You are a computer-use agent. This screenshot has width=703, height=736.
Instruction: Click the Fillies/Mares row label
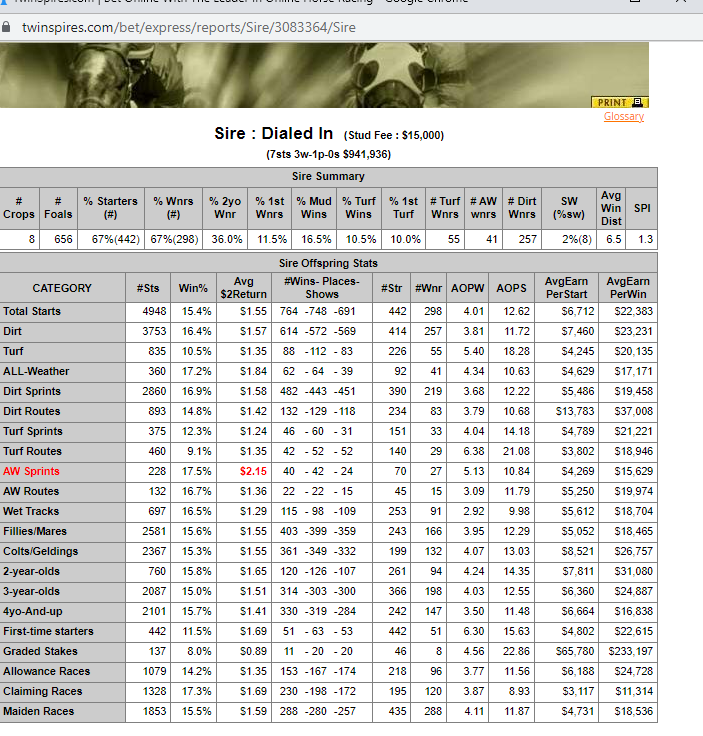coord(35,531)
